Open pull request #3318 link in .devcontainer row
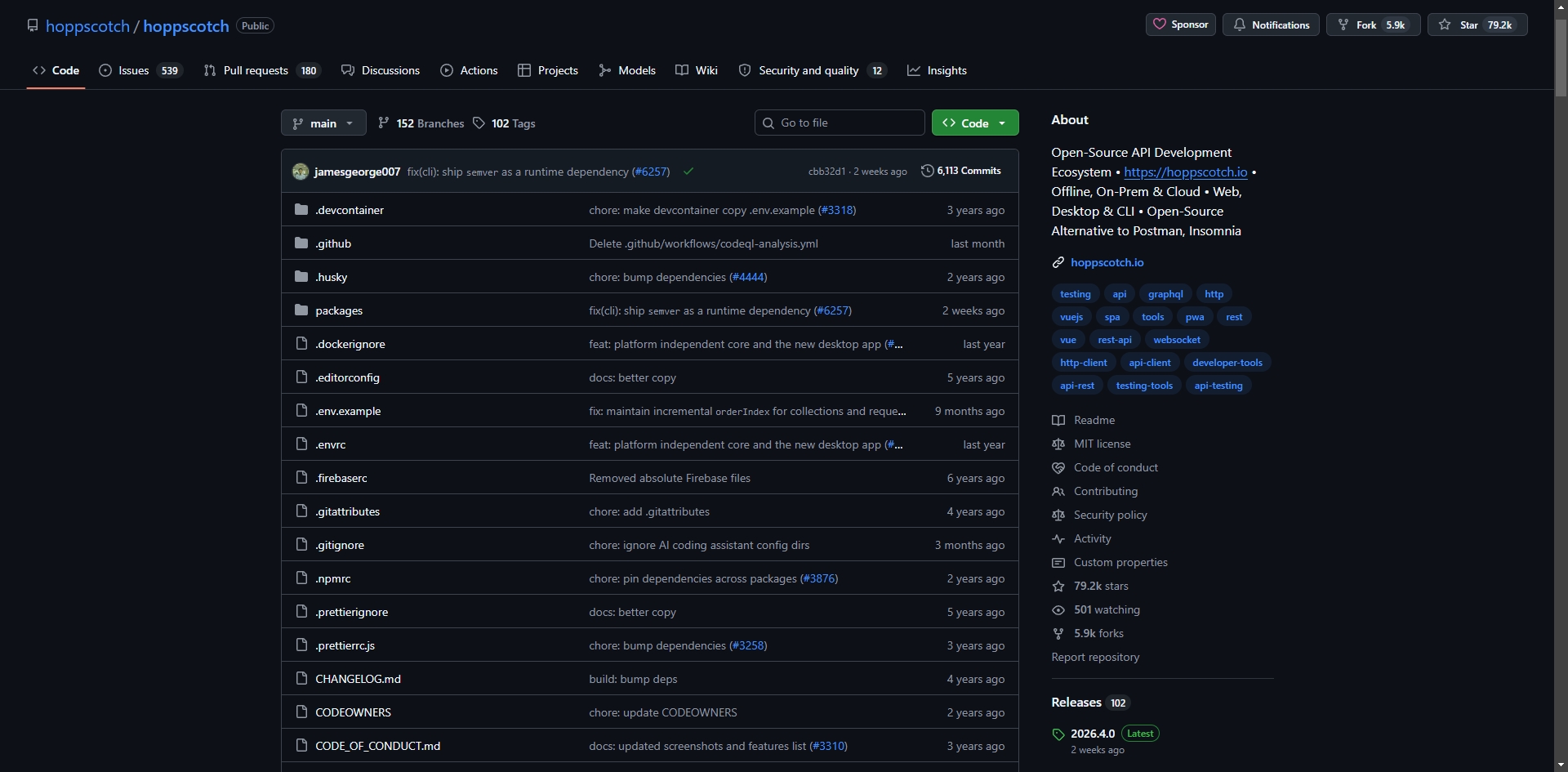The height and width of the screenshot is (772, 1568). (x=837, y=210)
